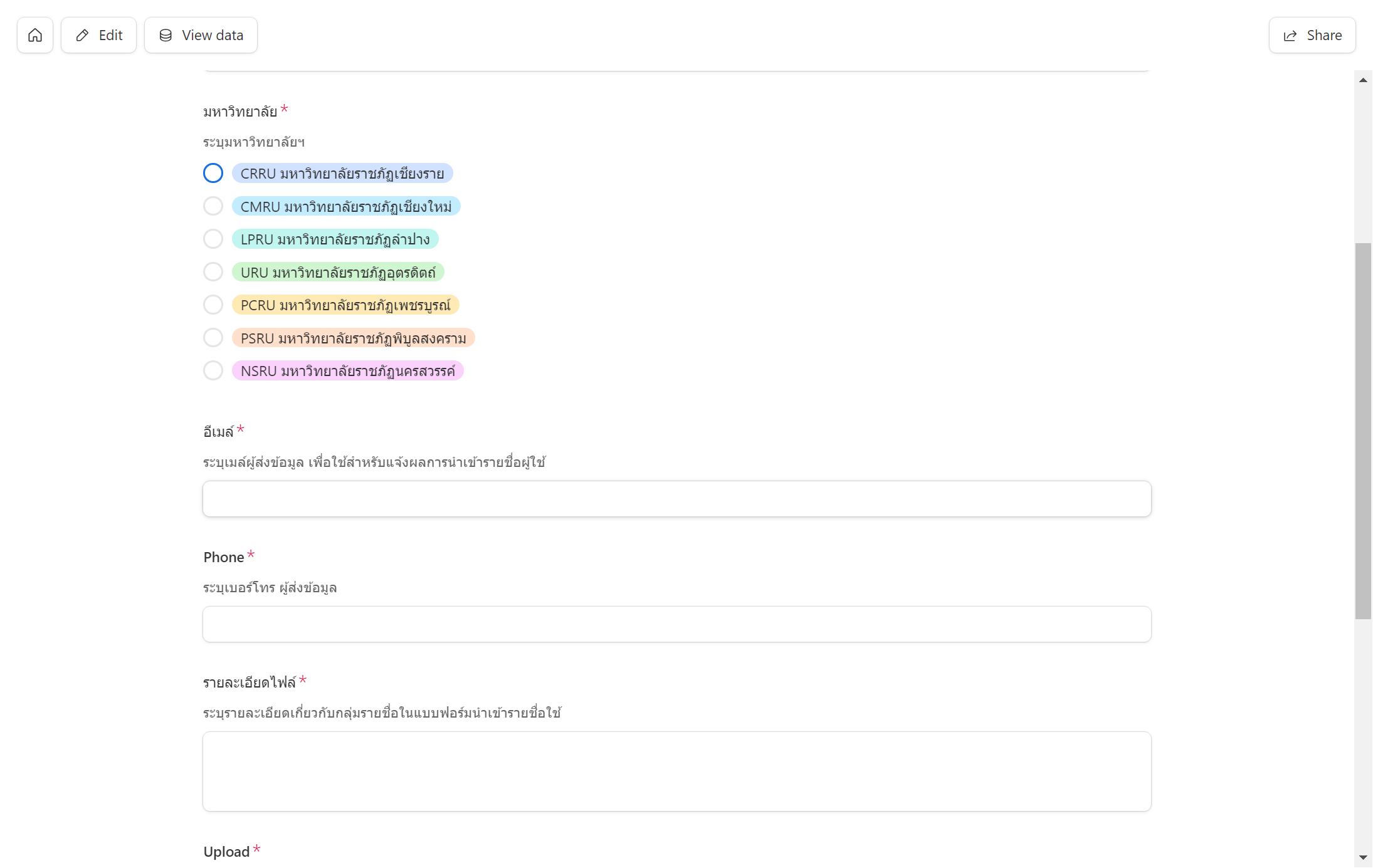
Task: Pick the PCRU radio option
Action: coord(213,305)
